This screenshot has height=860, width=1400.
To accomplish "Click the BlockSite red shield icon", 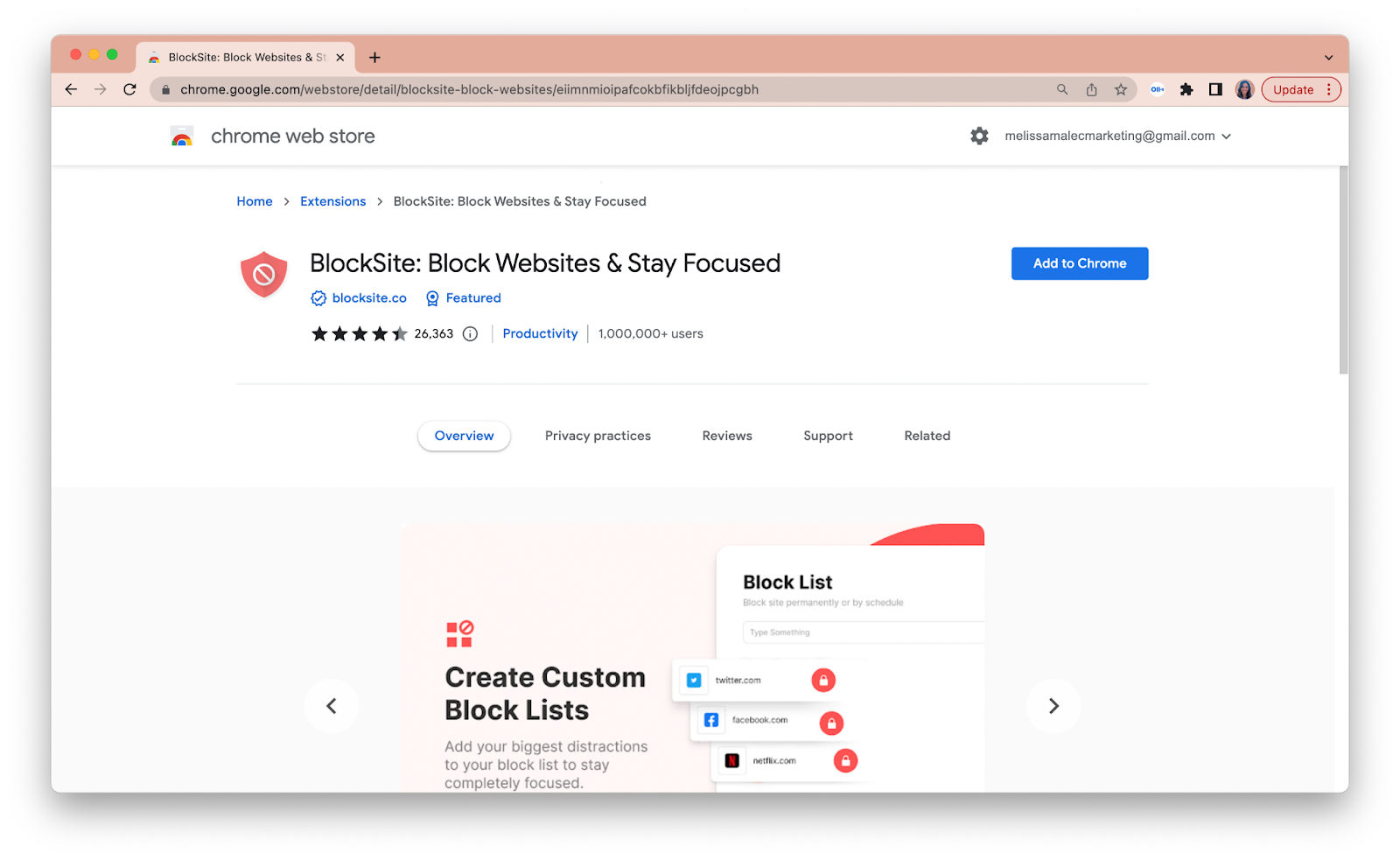I will 264,276.
